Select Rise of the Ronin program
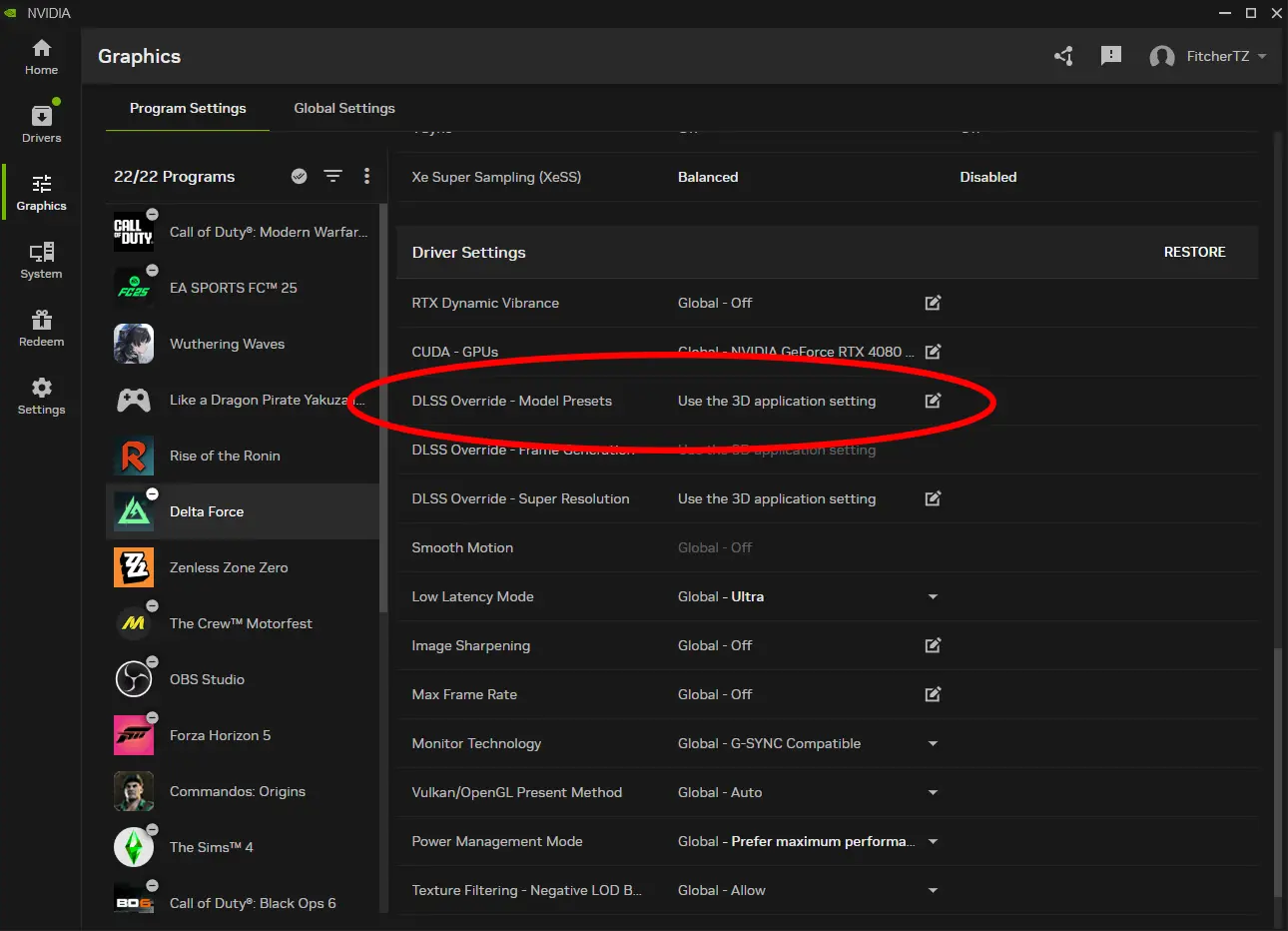The width and height of the screenshot is (1288, 931). tap(242, 456)
